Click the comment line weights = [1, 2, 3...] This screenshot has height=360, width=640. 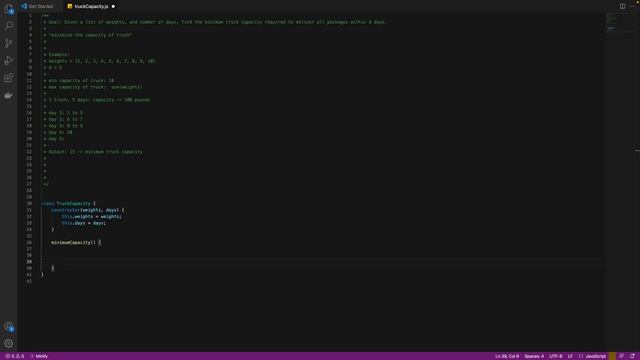(x=99, y=61)
